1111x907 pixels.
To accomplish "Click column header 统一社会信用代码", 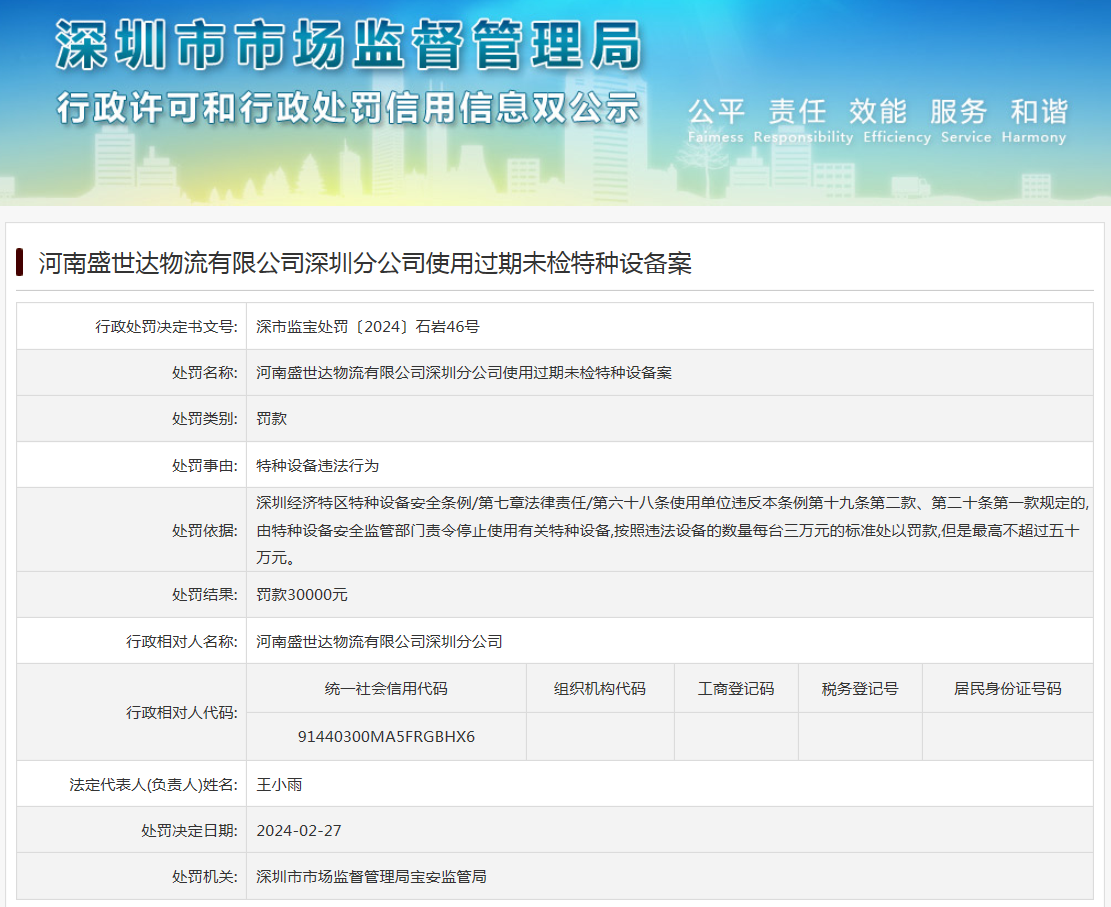I will pos(386,689).
